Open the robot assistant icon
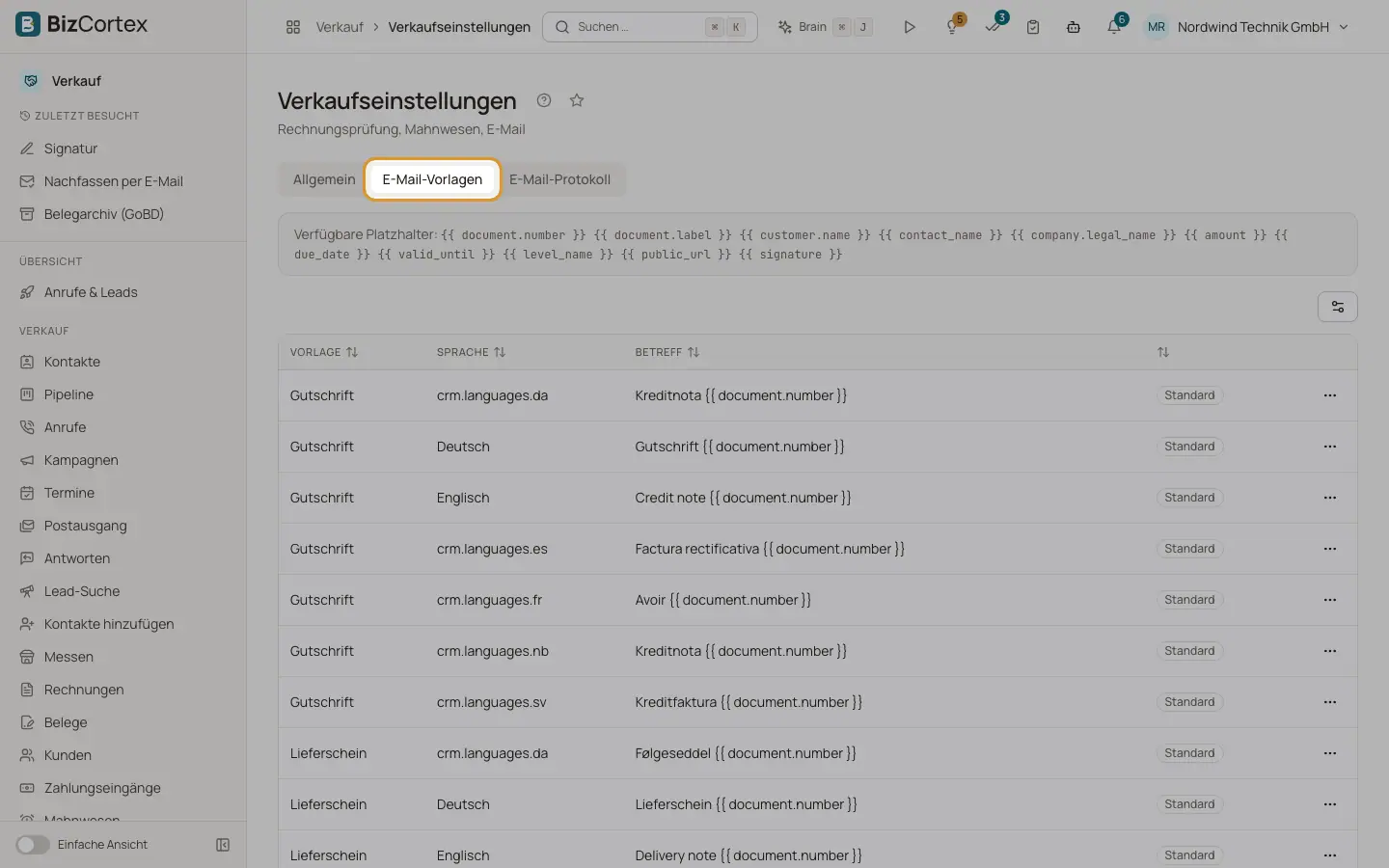This screenshot has width=1389, height=868. click(x=1074, y=27)
